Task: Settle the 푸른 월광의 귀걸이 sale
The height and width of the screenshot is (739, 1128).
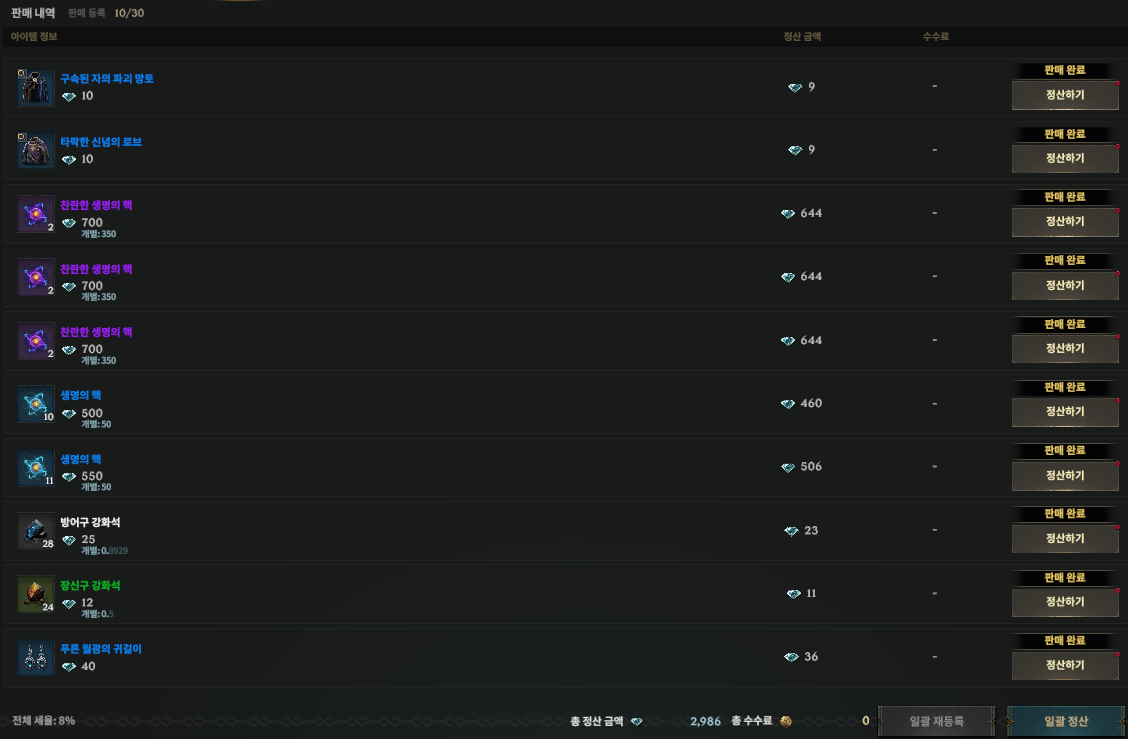Action: tap(1065, 665)
